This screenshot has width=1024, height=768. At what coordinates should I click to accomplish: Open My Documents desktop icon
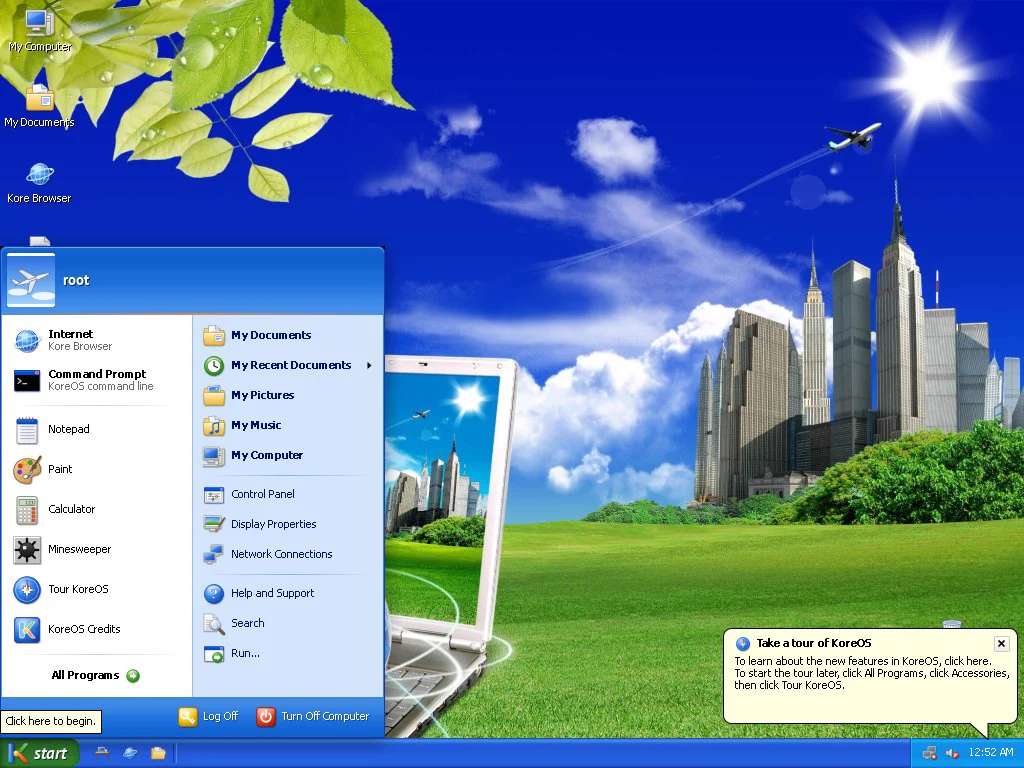coord(39,106)
